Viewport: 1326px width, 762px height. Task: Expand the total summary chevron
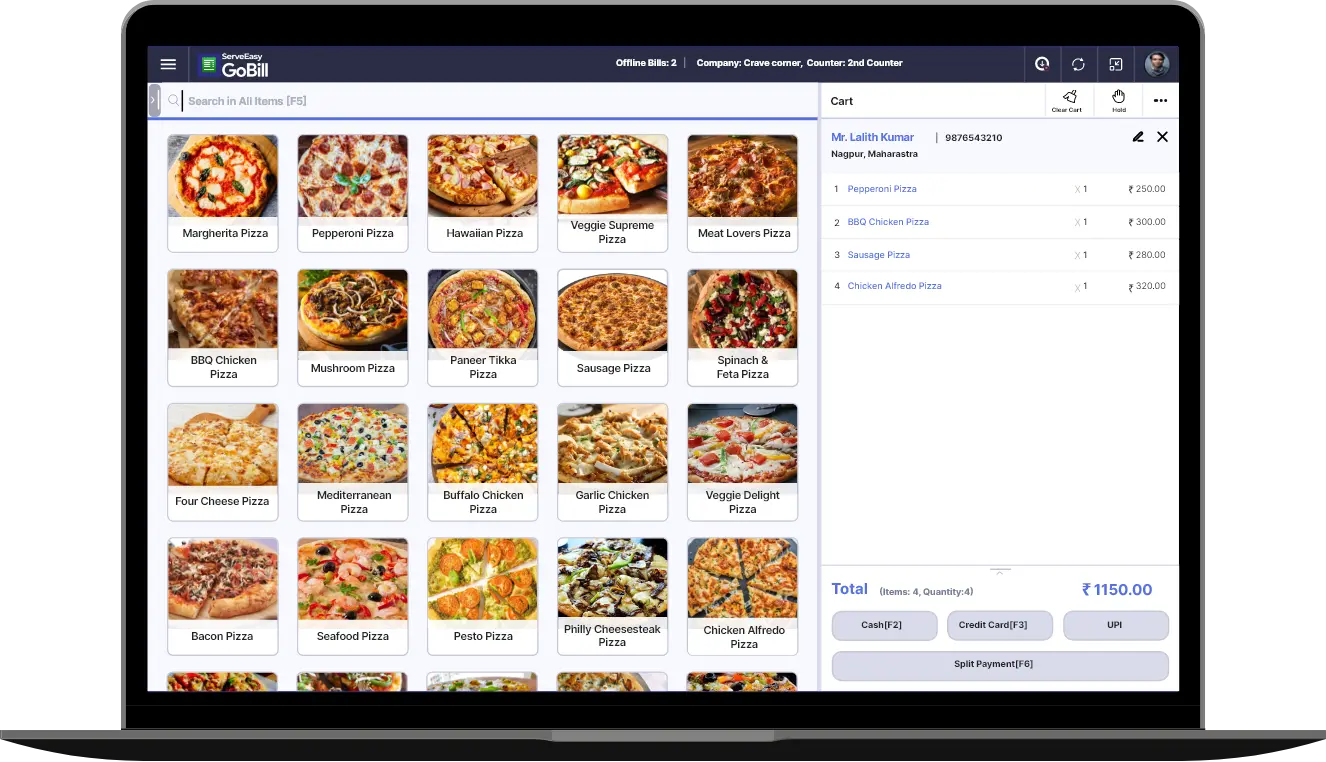click(x=1000, y=571)
